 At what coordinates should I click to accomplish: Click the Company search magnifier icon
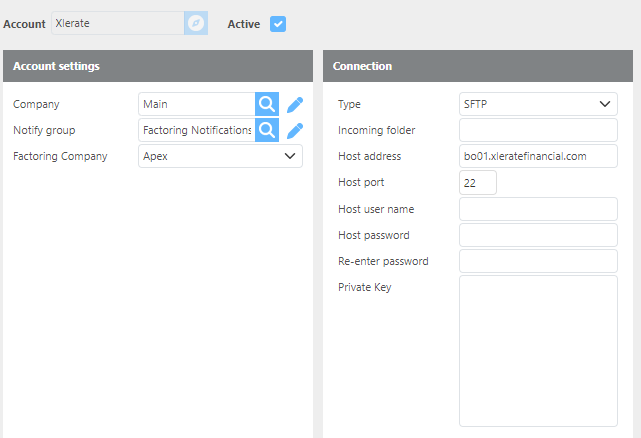[x=267, y=104]
